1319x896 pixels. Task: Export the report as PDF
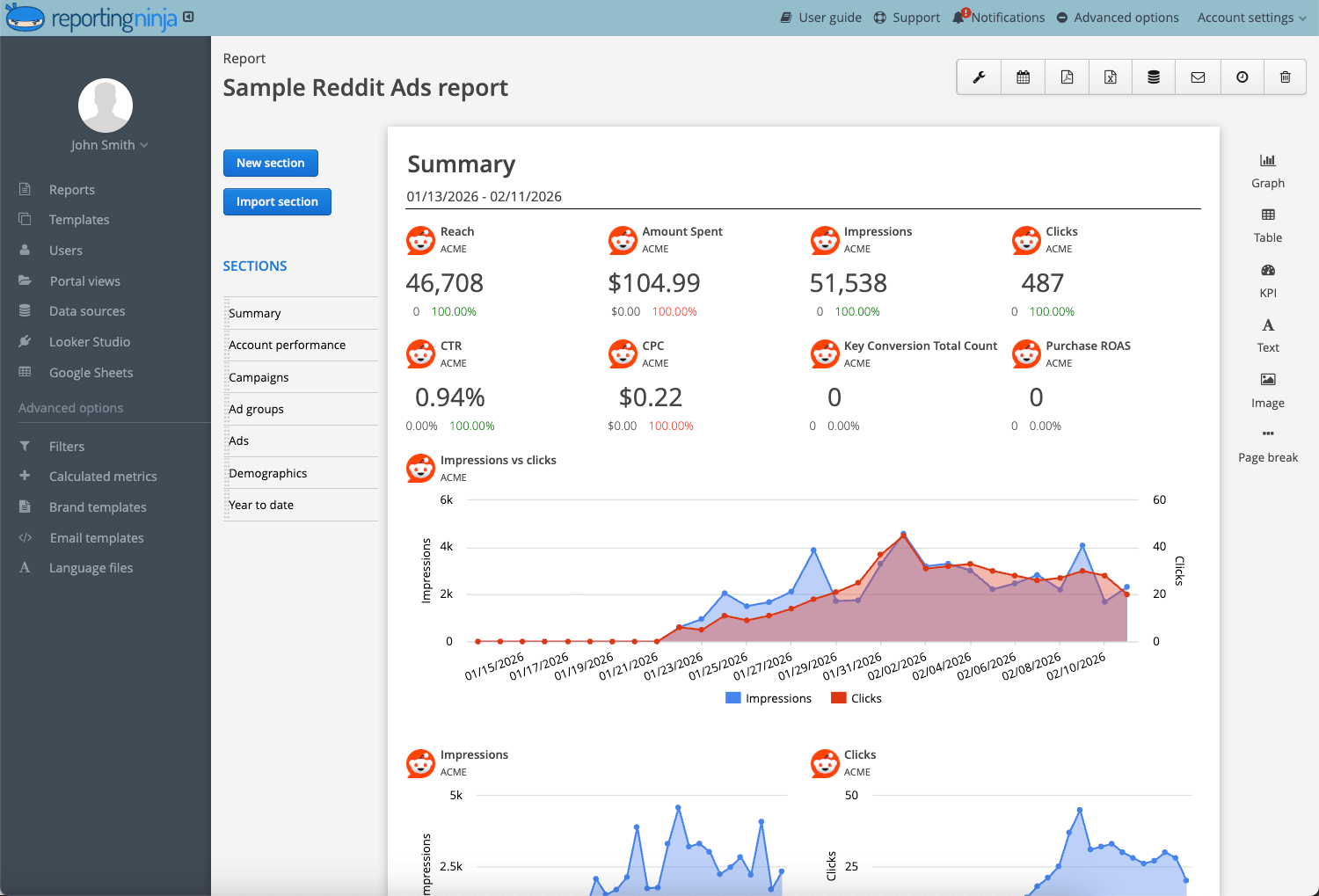(x=1067, y=76)
